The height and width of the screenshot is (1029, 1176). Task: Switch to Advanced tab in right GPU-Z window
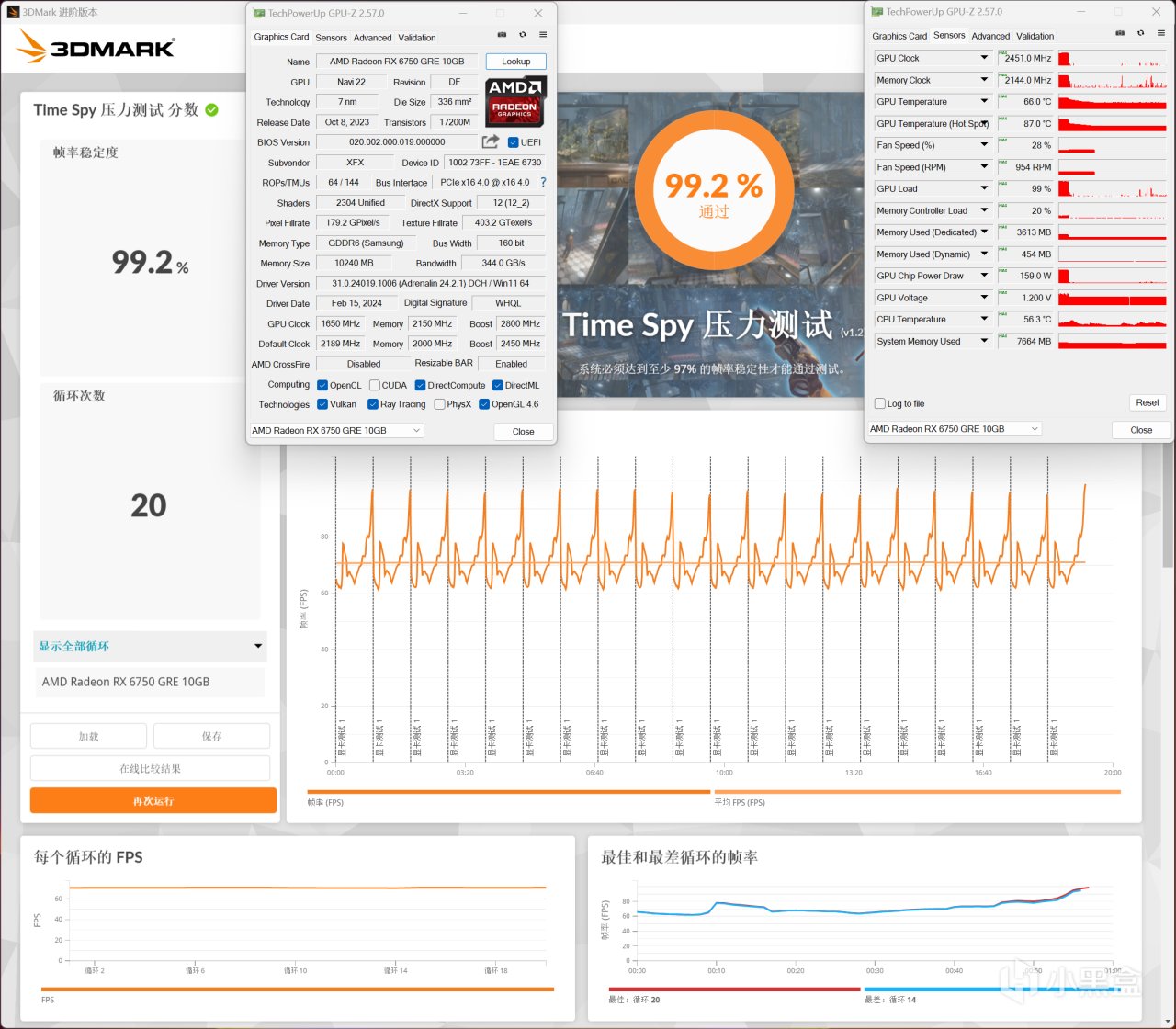[x=990, y=36]
